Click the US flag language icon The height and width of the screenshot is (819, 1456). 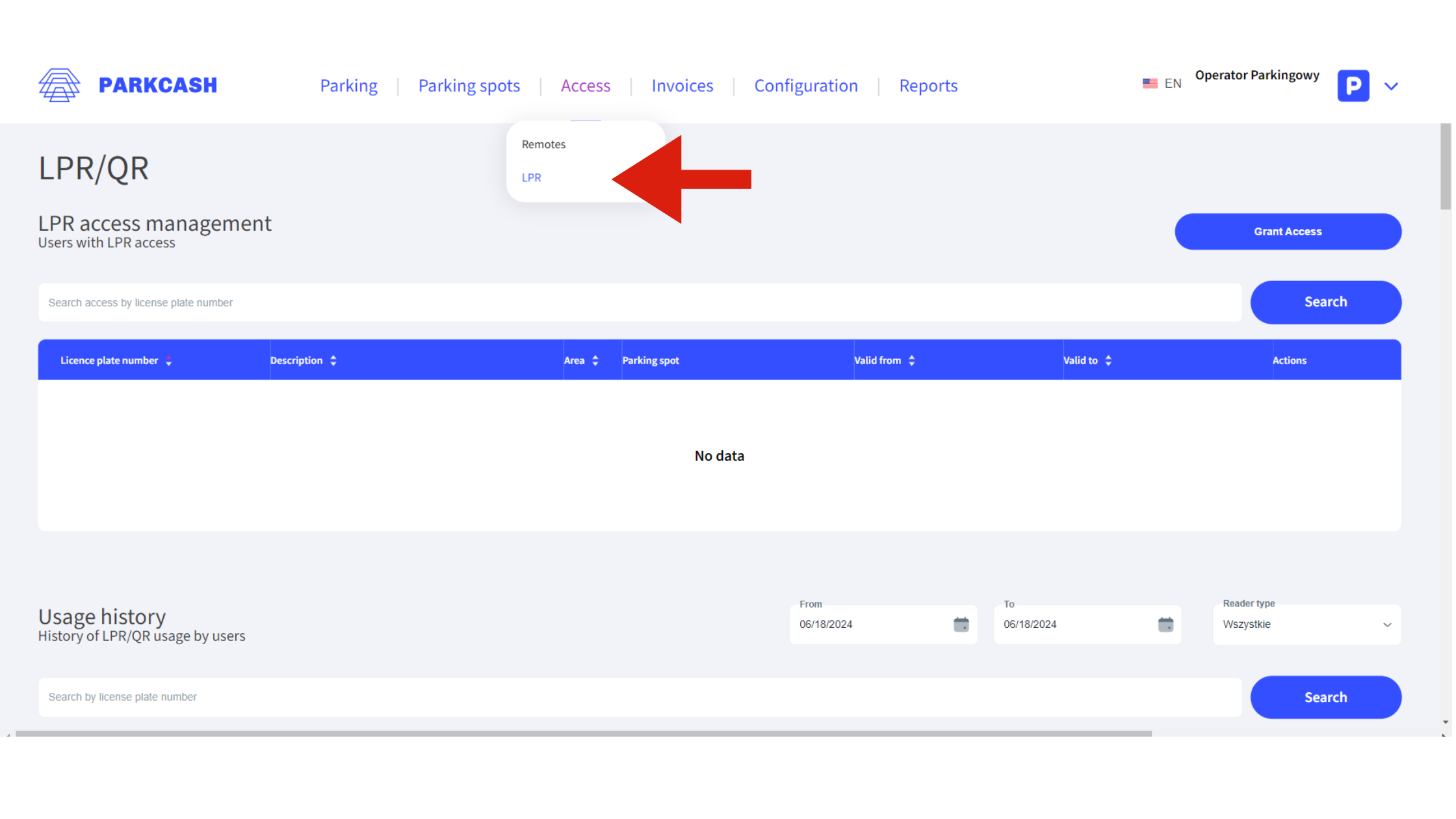[x=1150, y=84]
